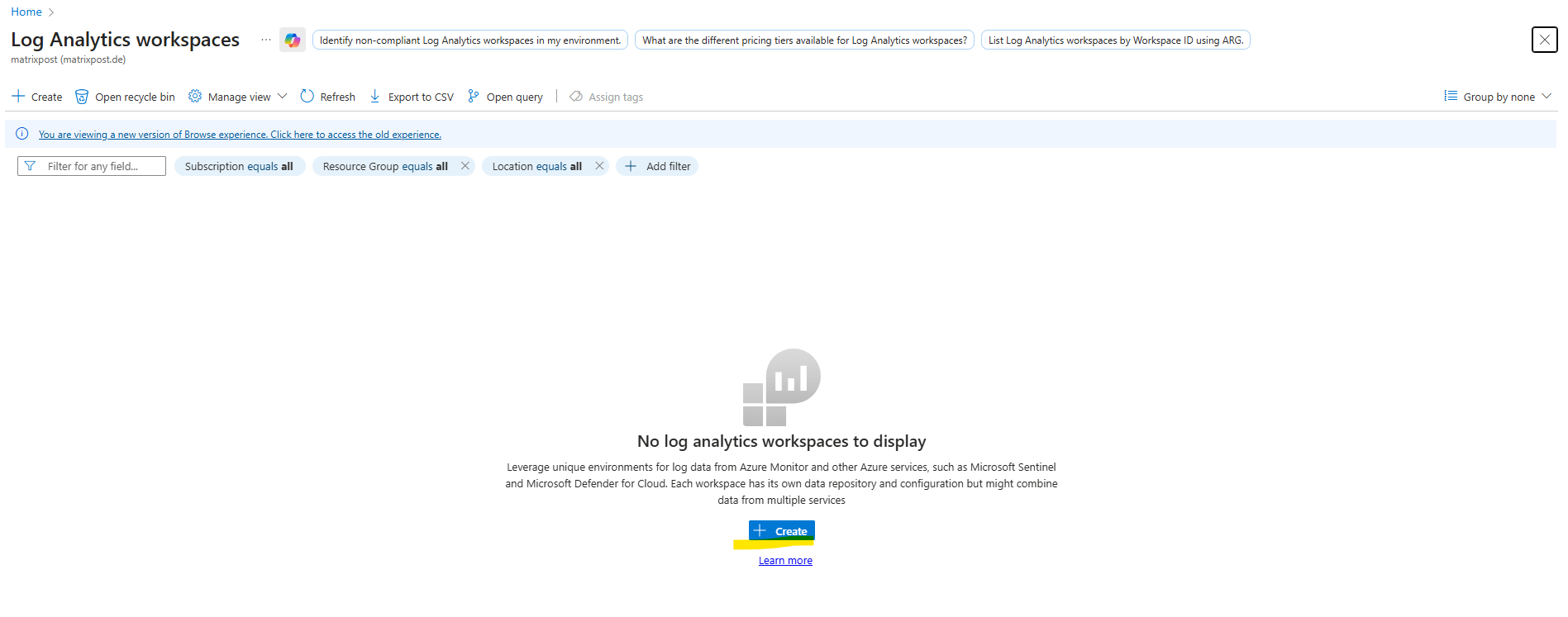1568x617 pixels.
Task: Open the Location equals all filter
Action: point(536,166)
